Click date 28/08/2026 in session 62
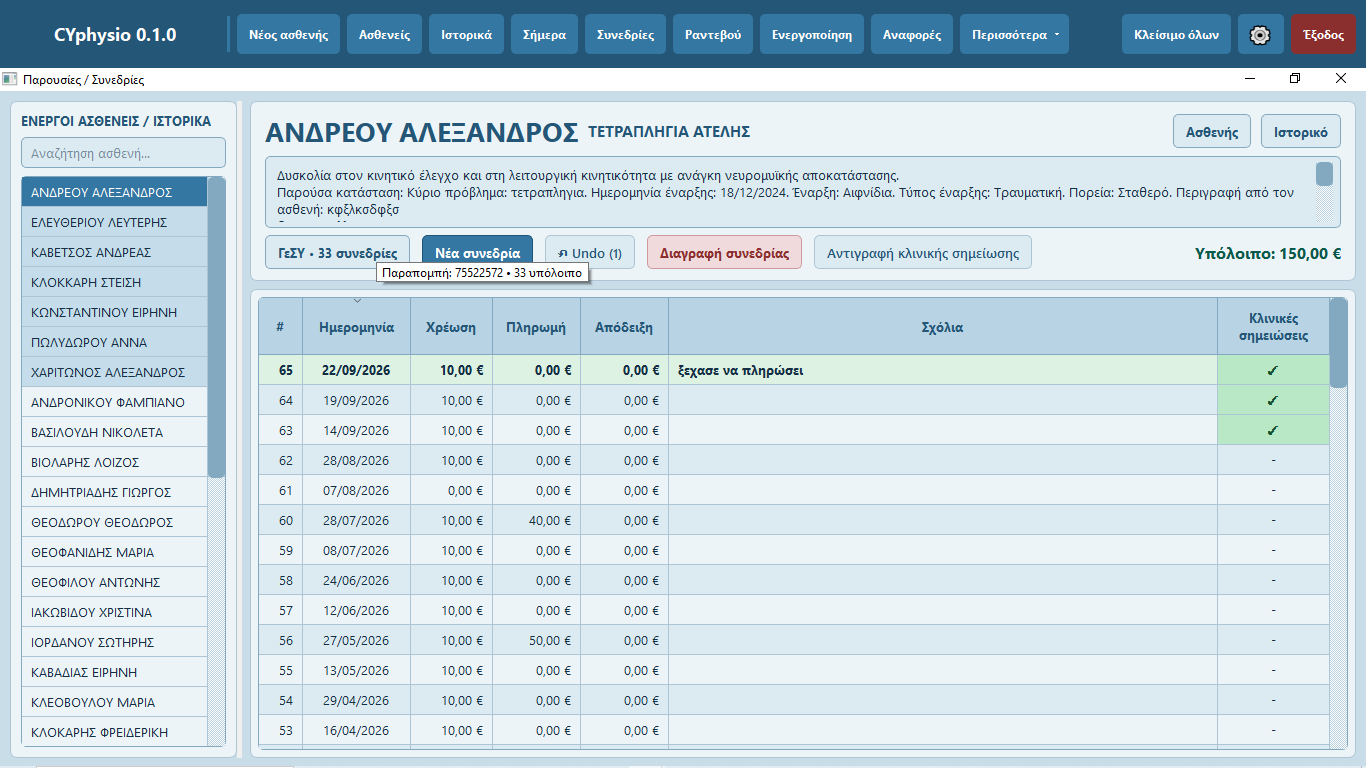The height and width of the screenshot is (768, 1366). coord(356,461)
